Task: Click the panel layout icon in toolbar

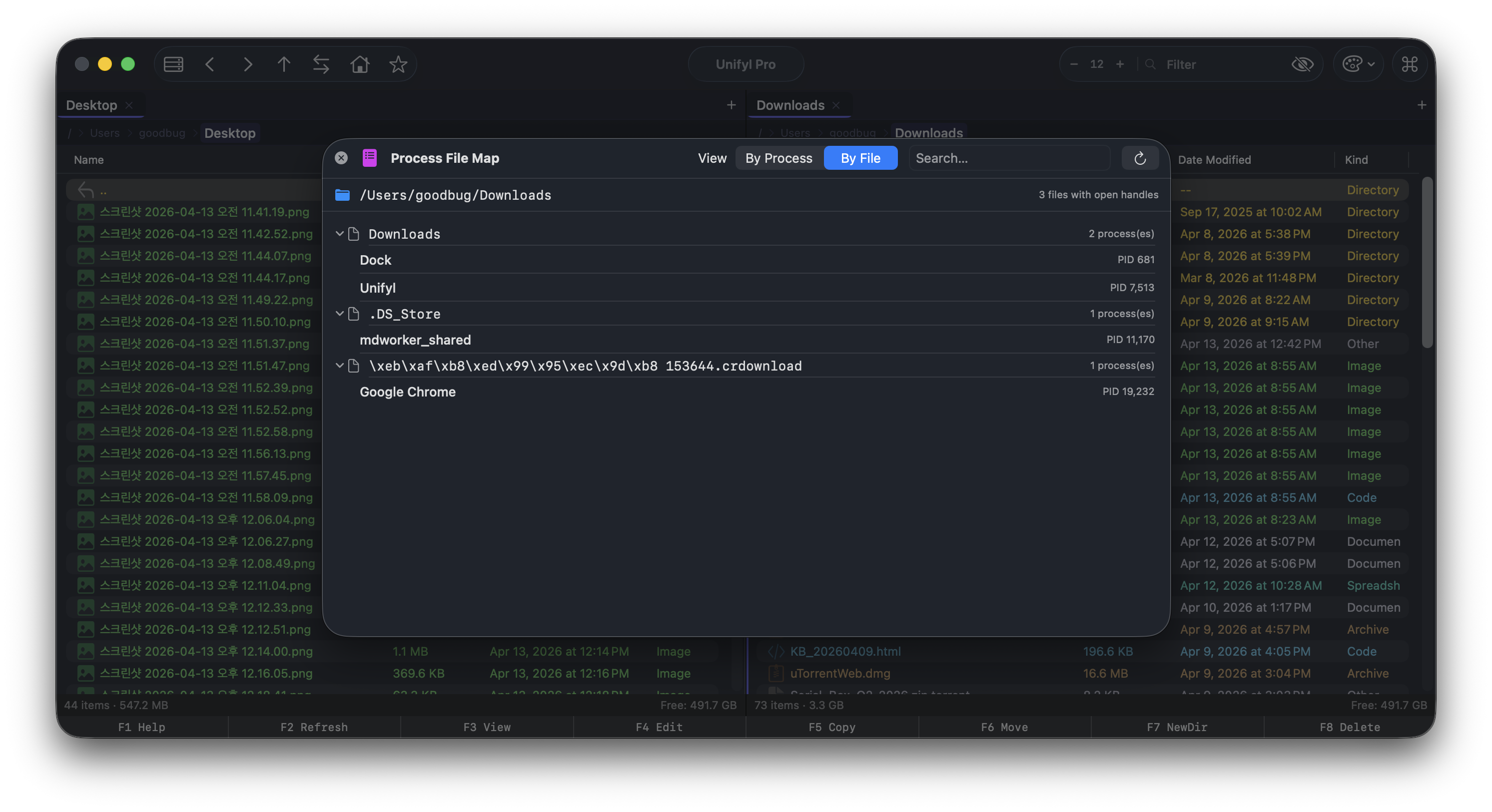Action: coord(173,64)
